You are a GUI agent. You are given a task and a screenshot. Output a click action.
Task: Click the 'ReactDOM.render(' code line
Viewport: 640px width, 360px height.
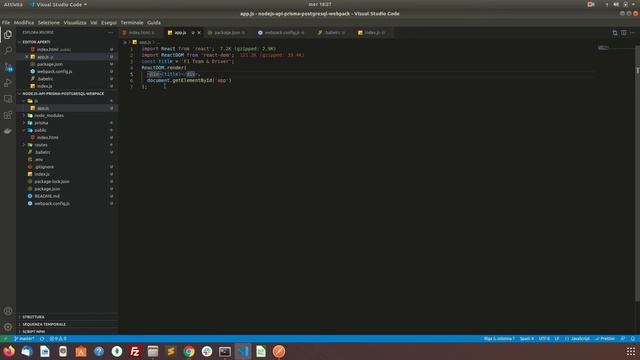click(x=164, y=68)
